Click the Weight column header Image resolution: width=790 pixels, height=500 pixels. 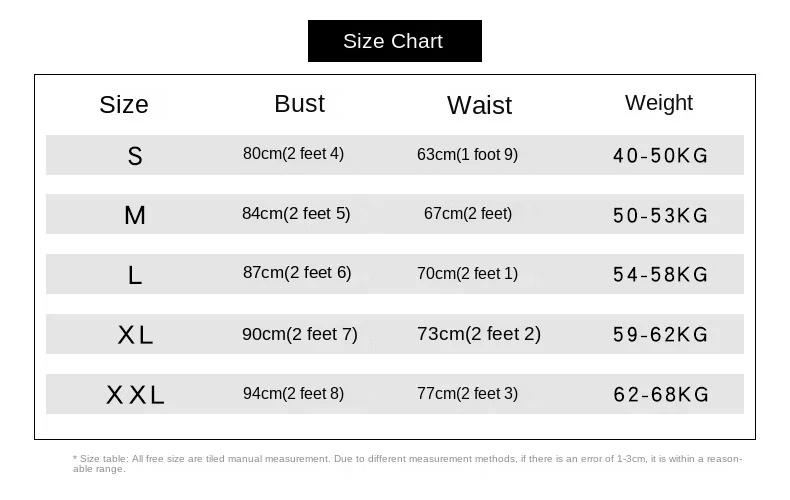(658, 102)
